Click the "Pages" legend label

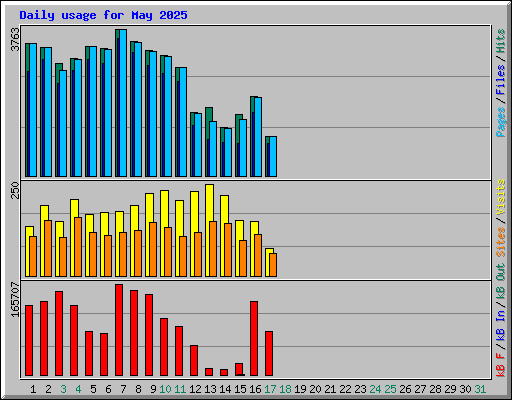(500, 122)
